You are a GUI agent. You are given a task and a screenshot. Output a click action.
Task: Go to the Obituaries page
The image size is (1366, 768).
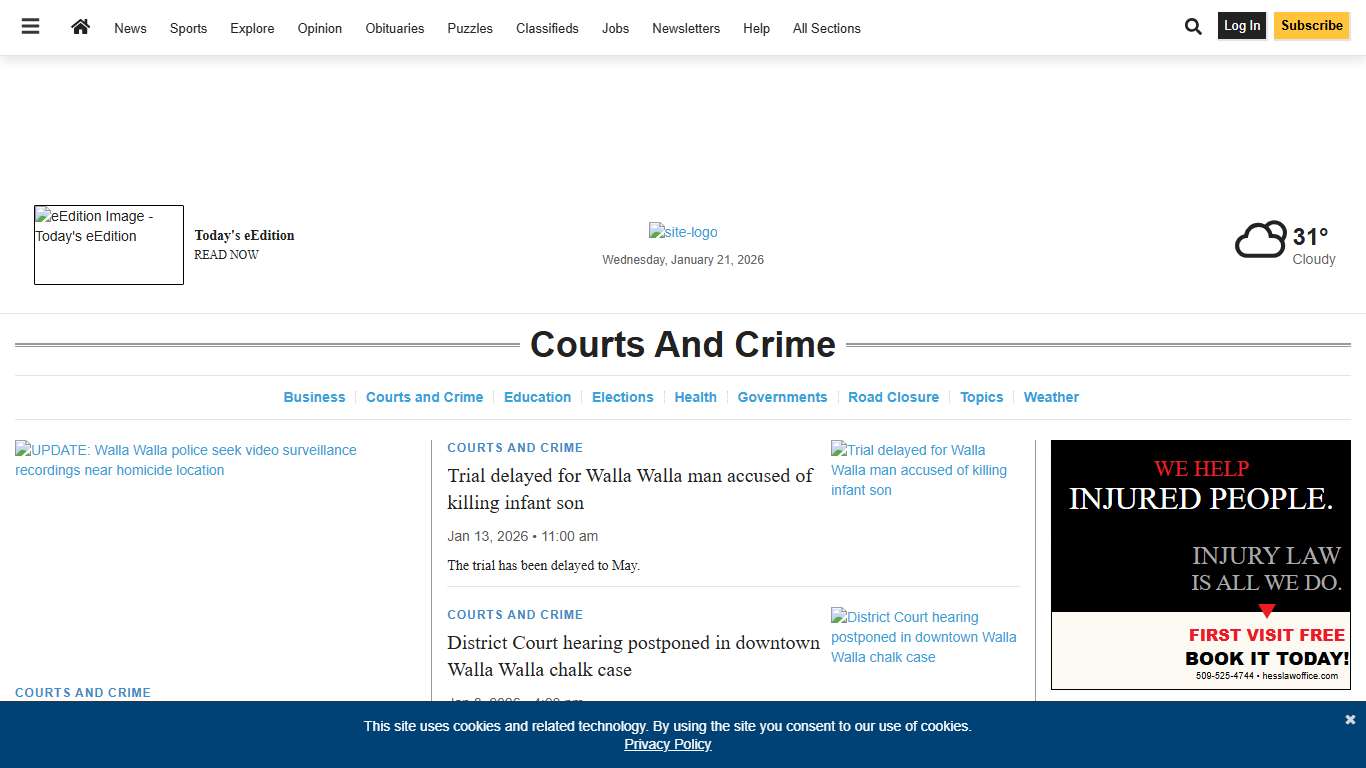394,28
